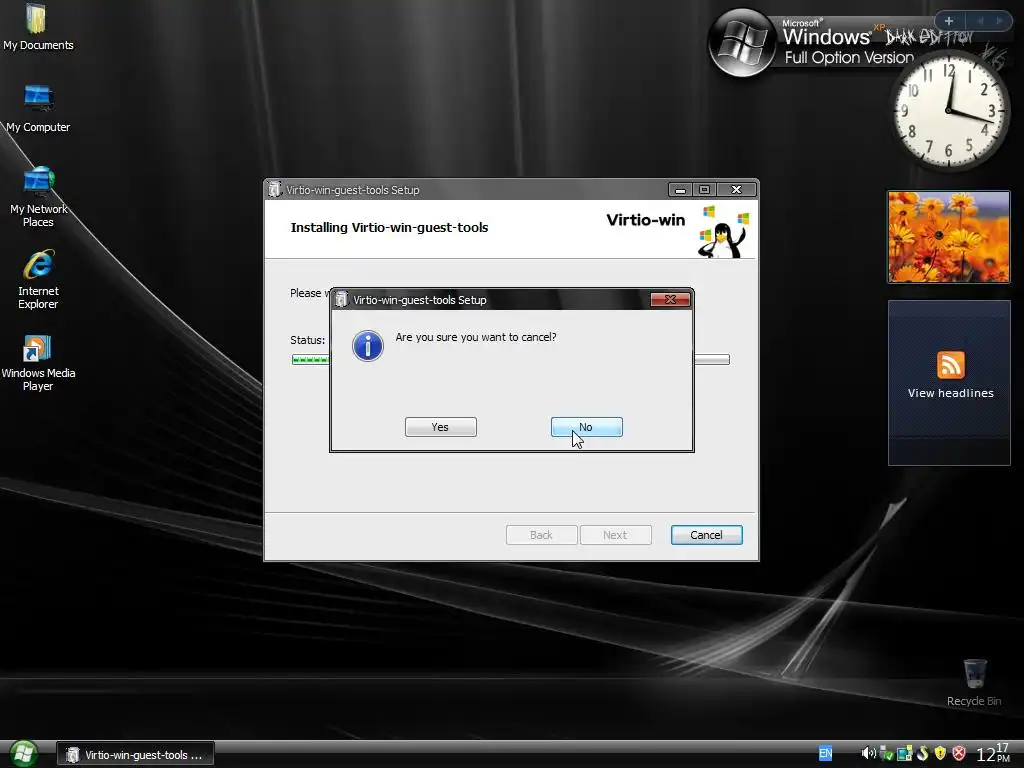
Task: Click the Virtio-win penguin logo
Action: pyautogui.click(x=723, y=232)
